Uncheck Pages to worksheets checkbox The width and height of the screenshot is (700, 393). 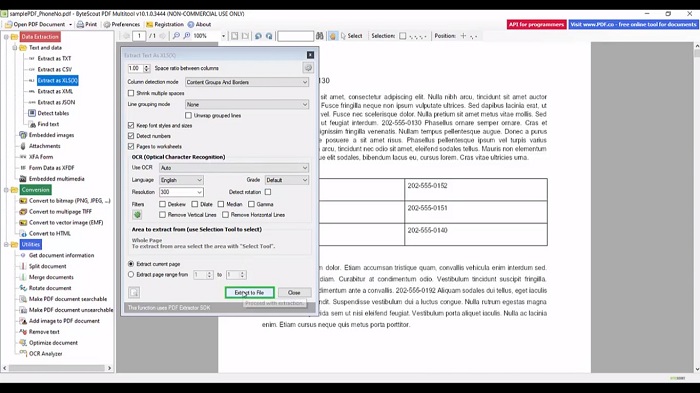point(131,146)
